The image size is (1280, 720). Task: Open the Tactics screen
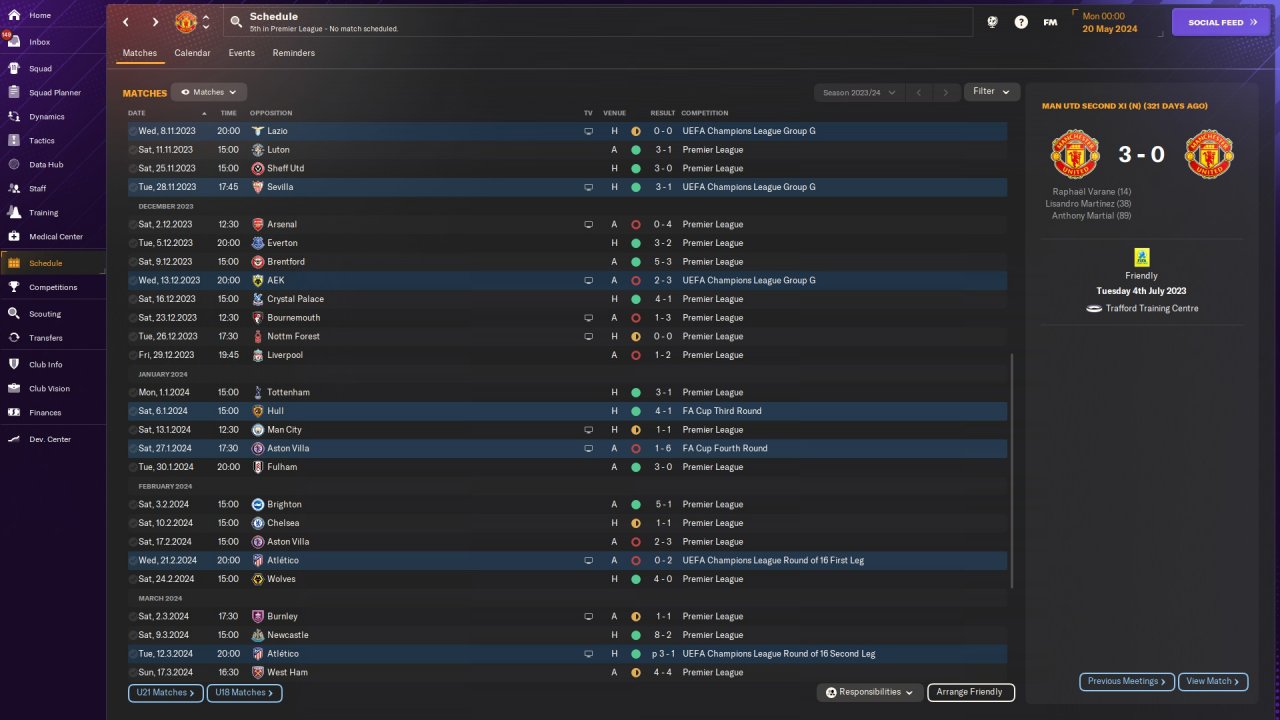click(x=42, y=141)
